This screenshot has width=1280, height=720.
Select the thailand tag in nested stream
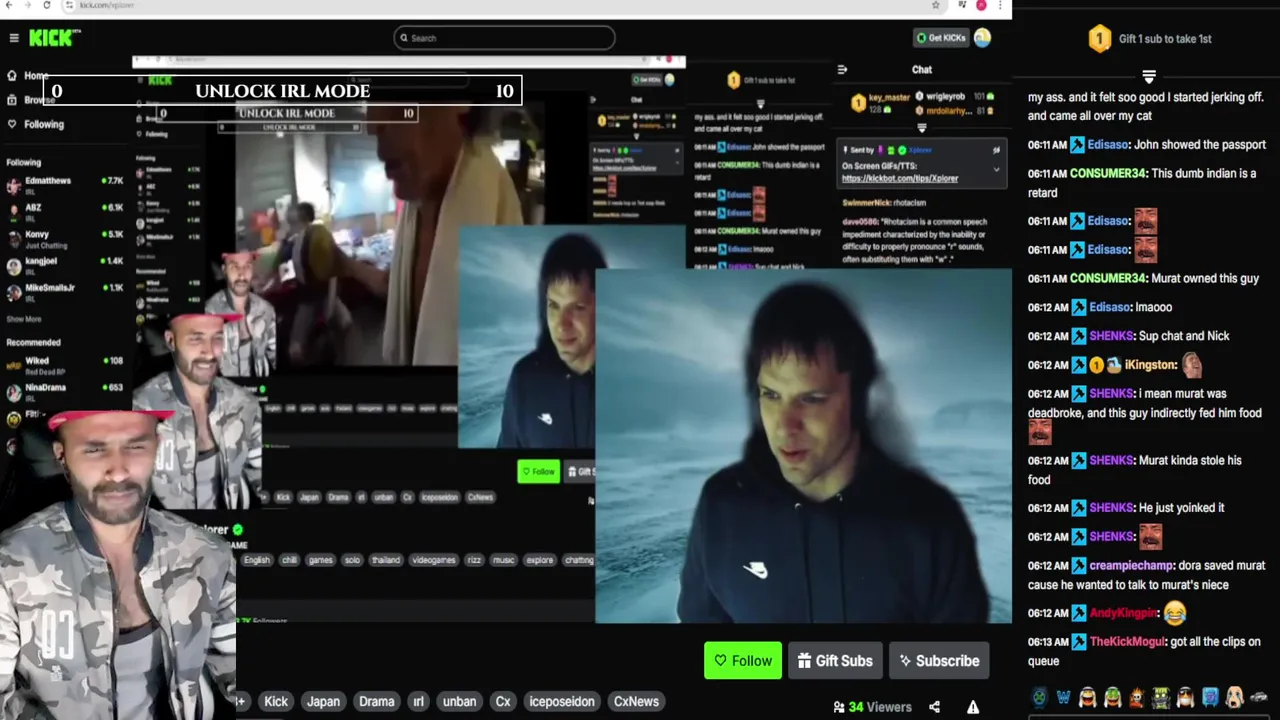pyautogui.click(x=386, y=560)
